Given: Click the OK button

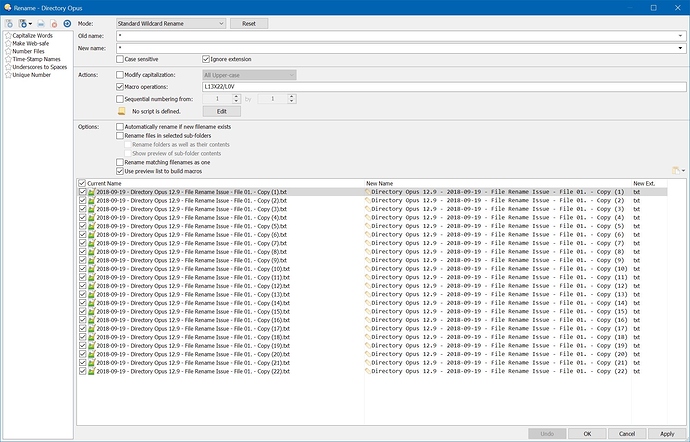Looking at the screenshot, I should (x=587, y=434).
